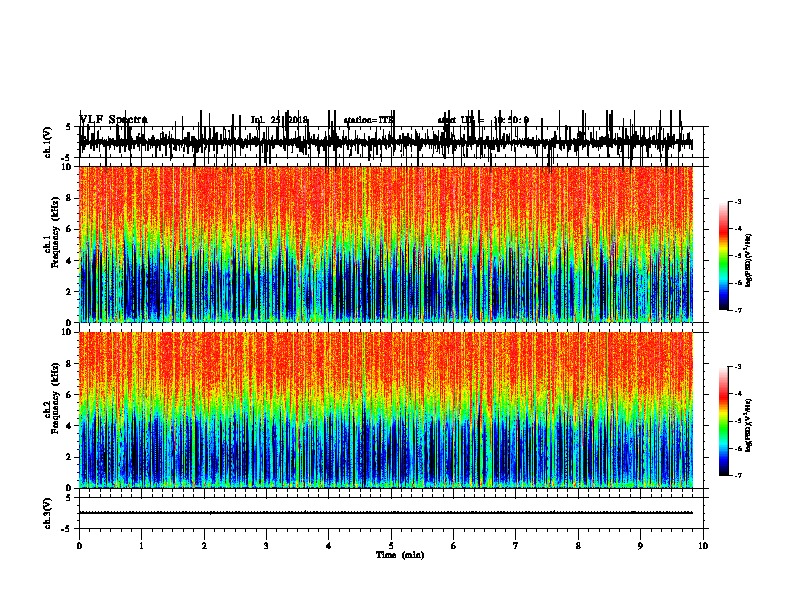Click the ch.1 spectrogram color bar
792x612 pixels.
tap(723, 256)
